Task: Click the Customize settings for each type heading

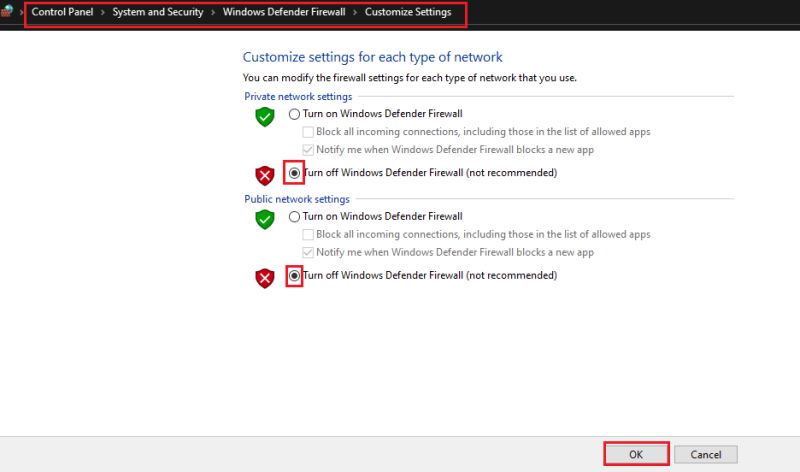Action: tap(372, 57)
